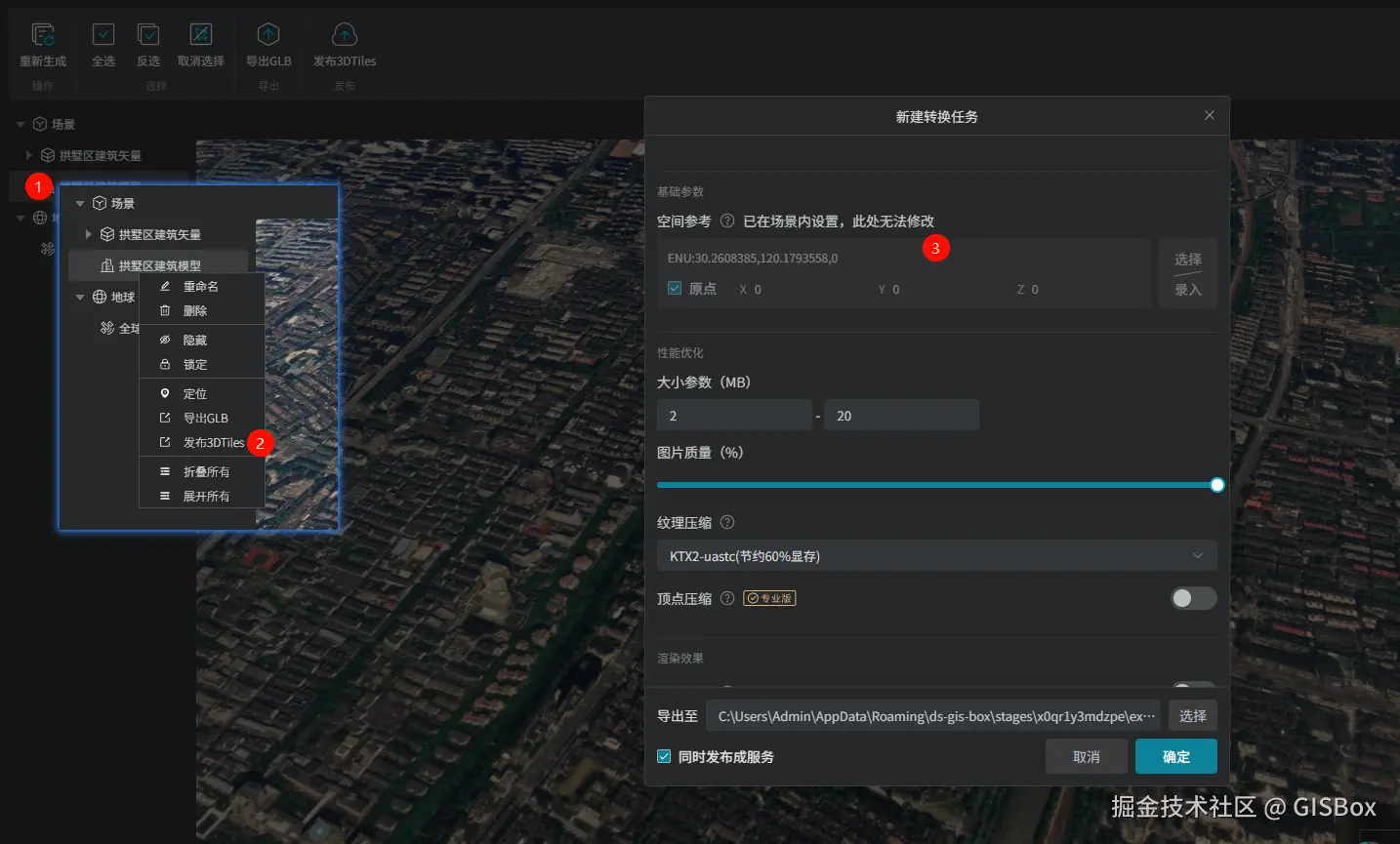Choose 导出GLB from the context menu
This screenshot has width=1400, height=844.
coord(202,419)
